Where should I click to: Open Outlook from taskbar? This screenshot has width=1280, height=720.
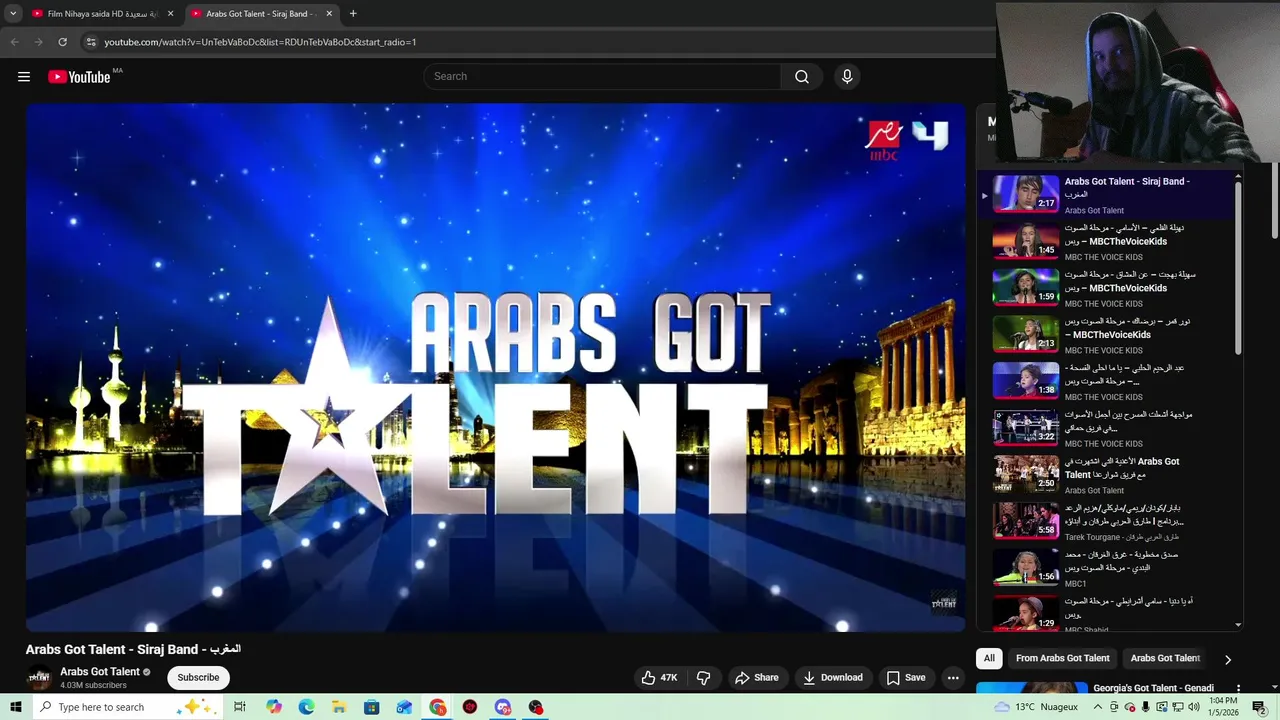pos(404,707)
